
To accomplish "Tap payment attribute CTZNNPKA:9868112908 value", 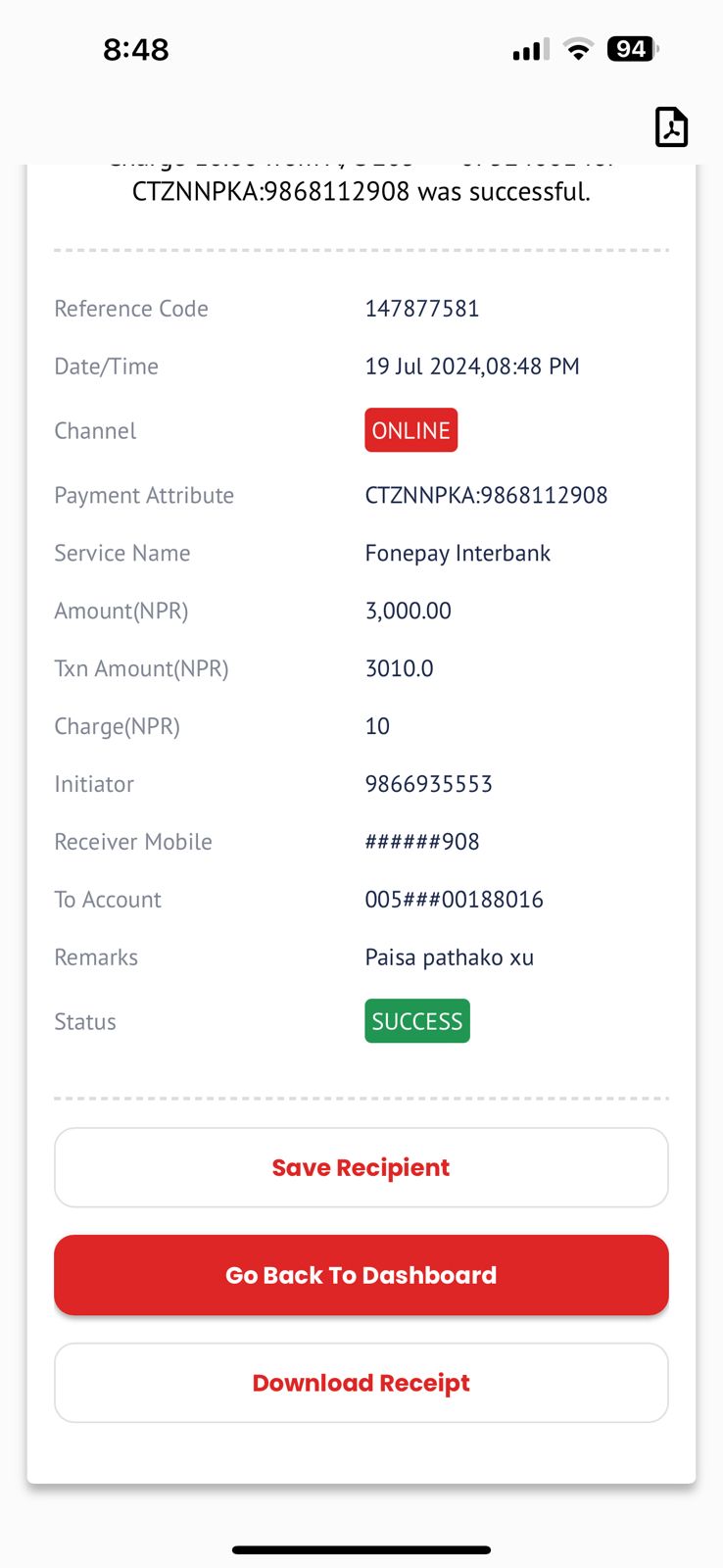I will coord(486,495).
